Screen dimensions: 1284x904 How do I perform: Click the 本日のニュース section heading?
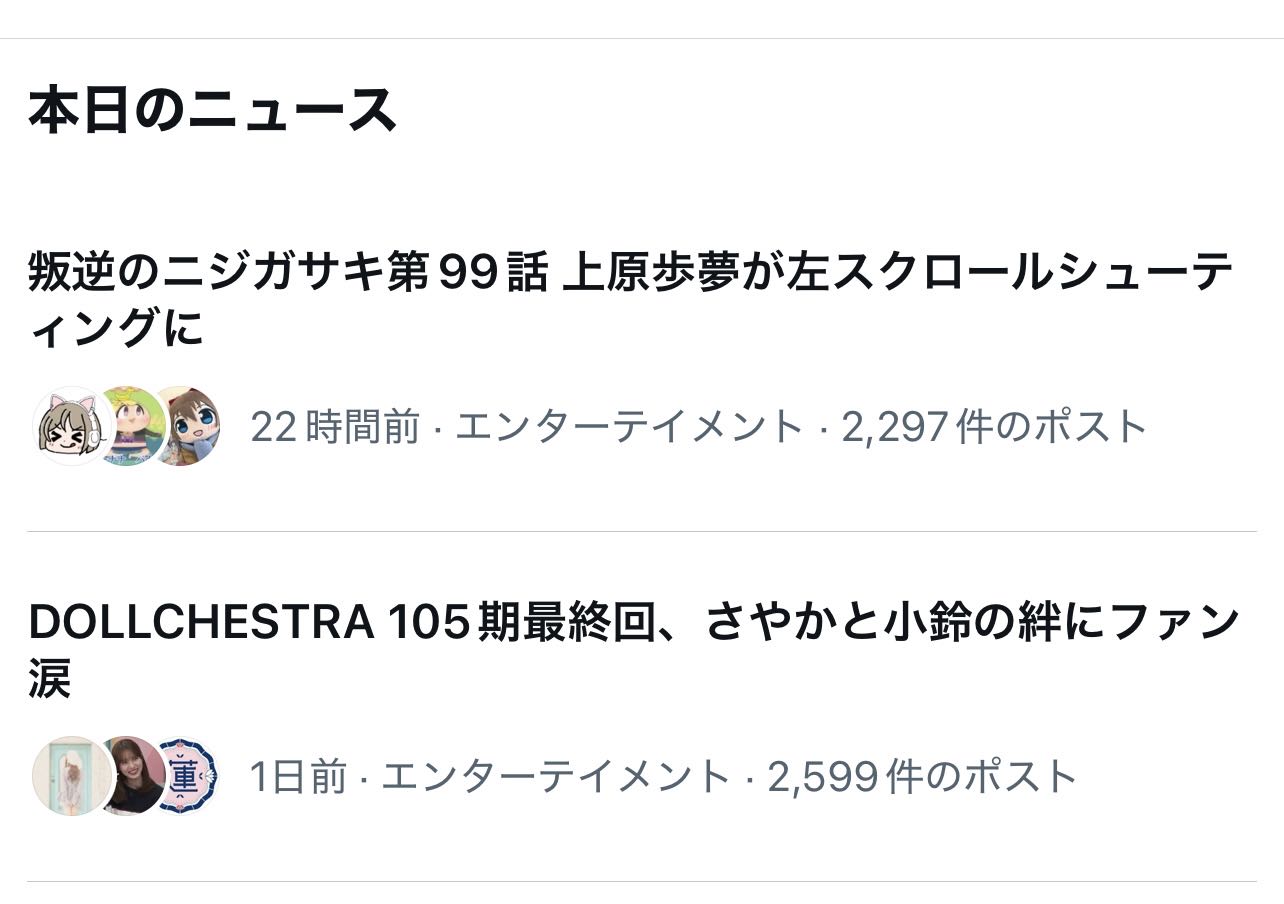pyautogui.click(x=213, y=110)
